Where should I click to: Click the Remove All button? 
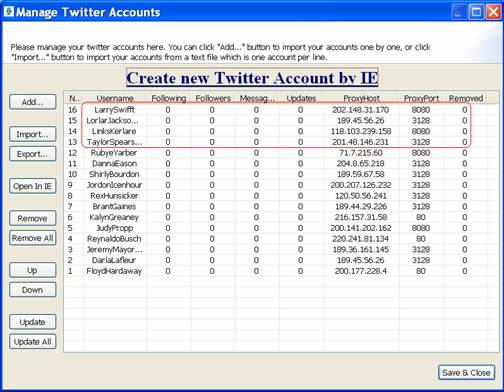[33, 238]
